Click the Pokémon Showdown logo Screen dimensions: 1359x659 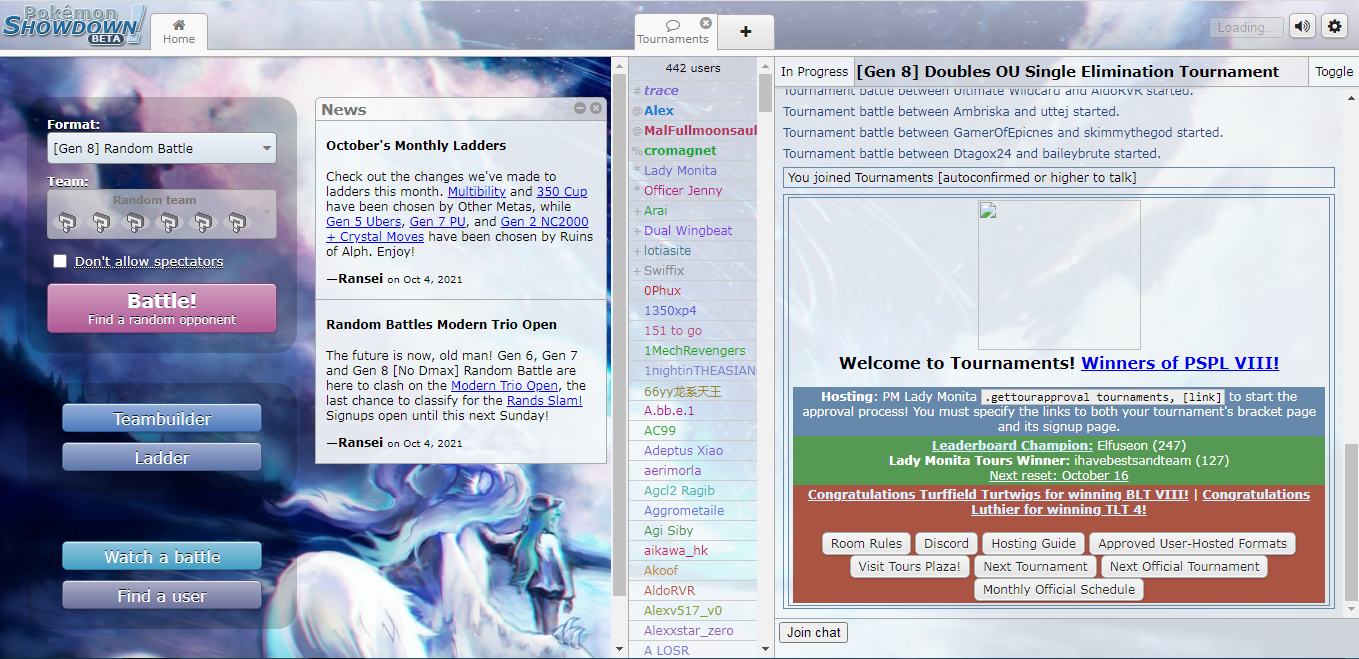tap(74, 25)
